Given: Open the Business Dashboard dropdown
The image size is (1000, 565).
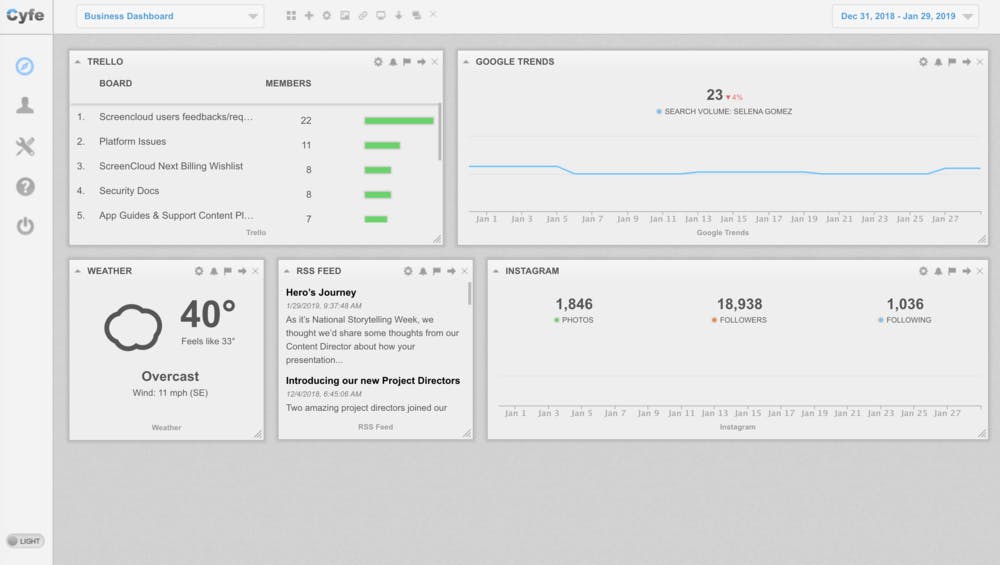Looking at the screenshot, I should point(170,16).
